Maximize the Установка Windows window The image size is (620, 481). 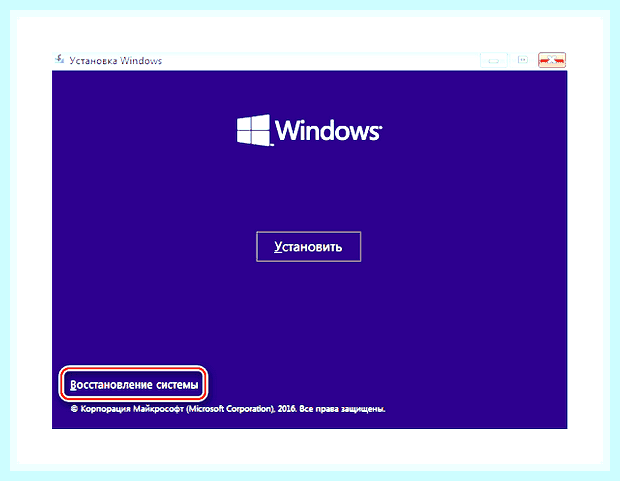[x=523, y=60]
